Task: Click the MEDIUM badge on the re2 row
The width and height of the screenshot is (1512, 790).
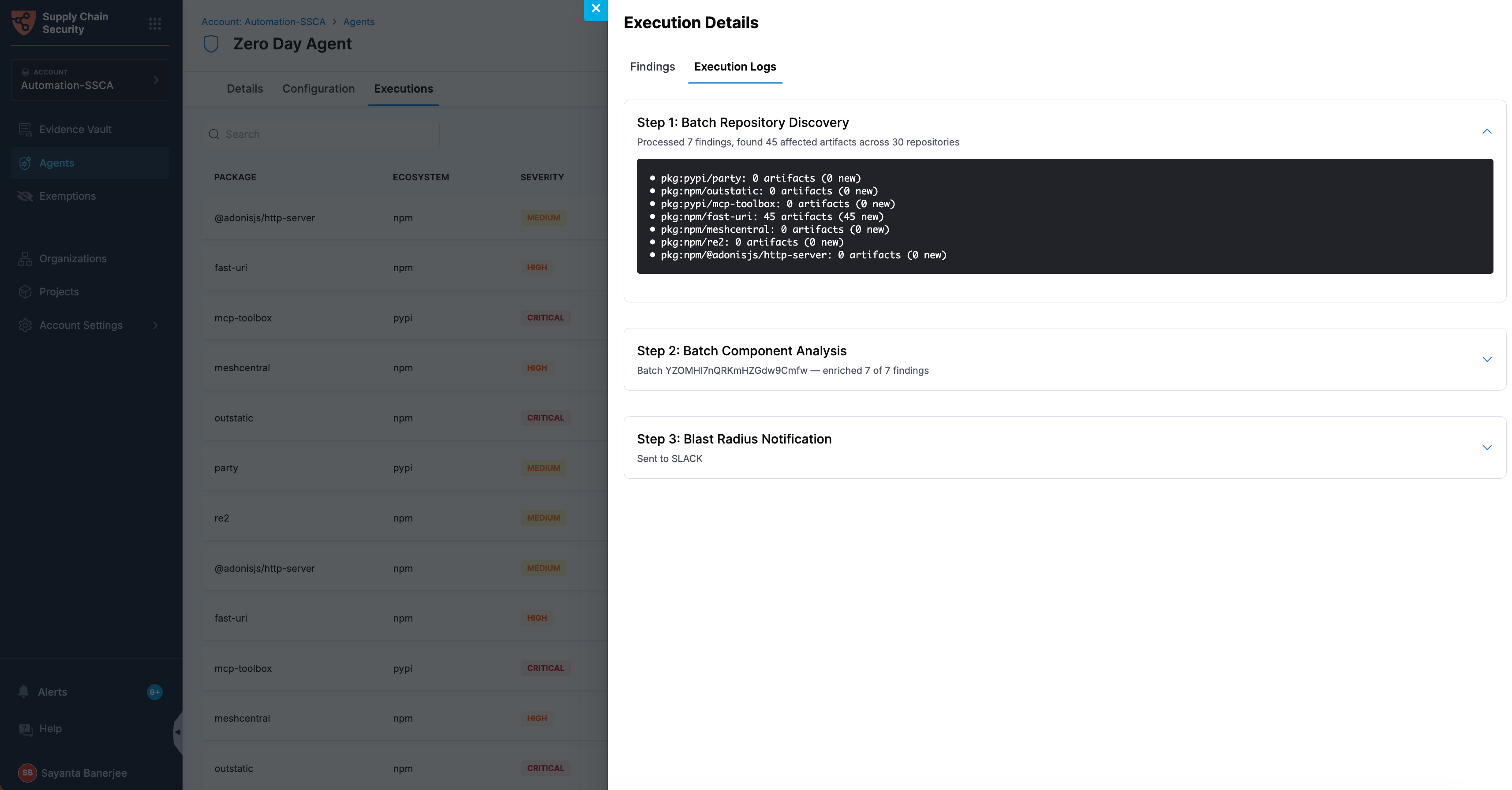Action: tap(543, 518)
